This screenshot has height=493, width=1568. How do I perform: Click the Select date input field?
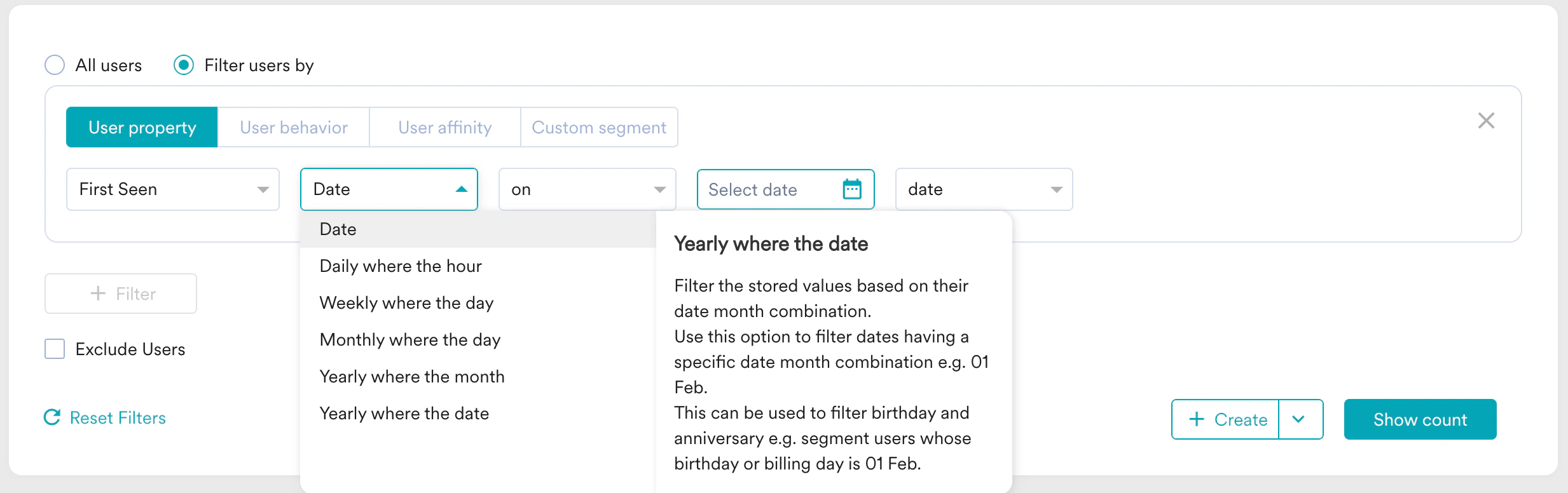763,189
